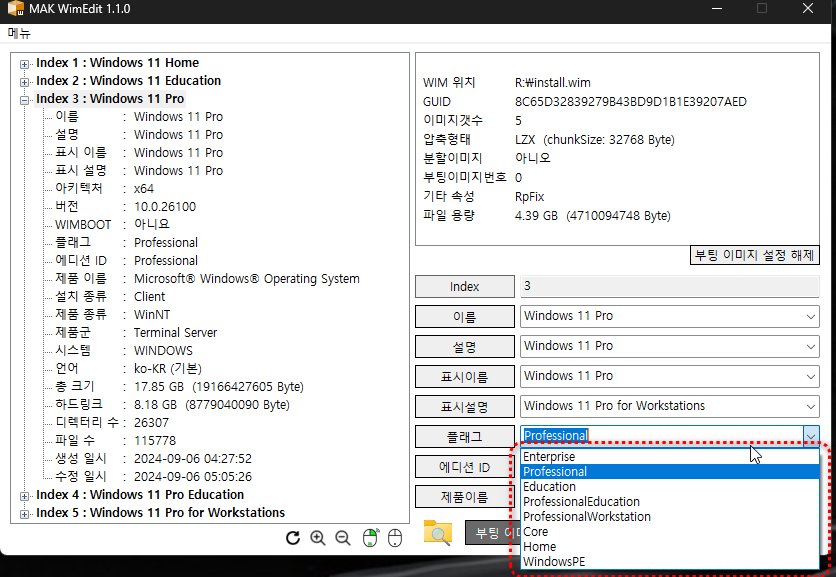Expand Index 4 : Windows 11 Pro Education
The width and height of the screenshot is (836, 577).
24,496
